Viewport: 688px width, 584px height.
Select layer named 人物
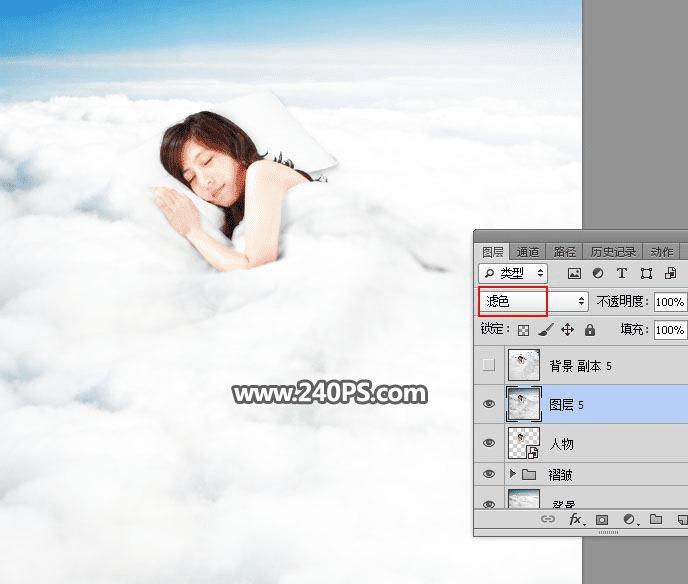[x=561, y=444]
